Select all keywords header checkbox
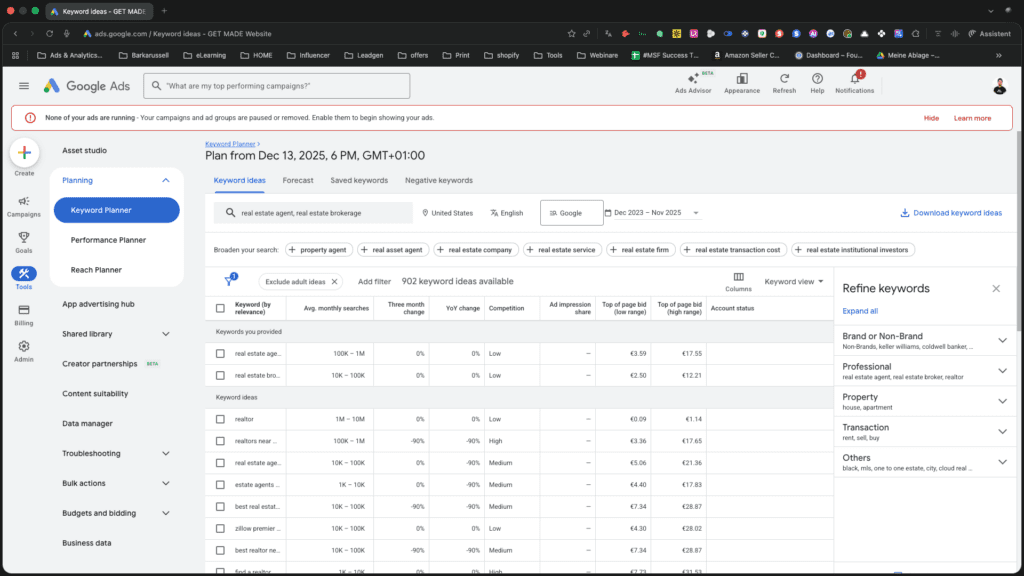The width and height of the screenshot is (1024, 576). coord(220,308)
